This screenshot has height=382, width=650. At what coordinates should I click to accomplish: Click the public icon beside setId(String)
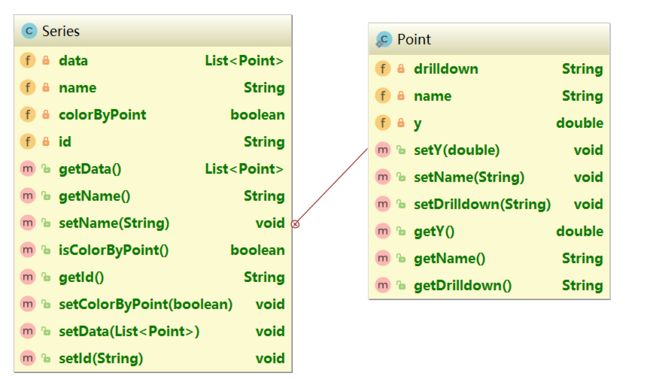tap(46, 358)
